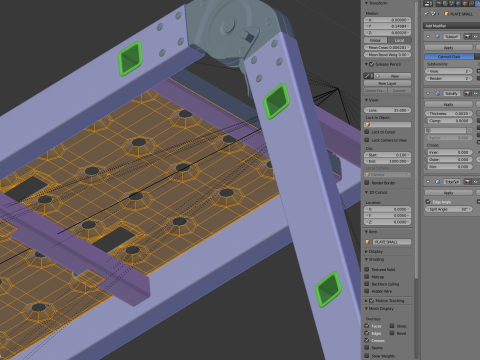Enable Lock to Cursor checkbox

tap(367, 132)
